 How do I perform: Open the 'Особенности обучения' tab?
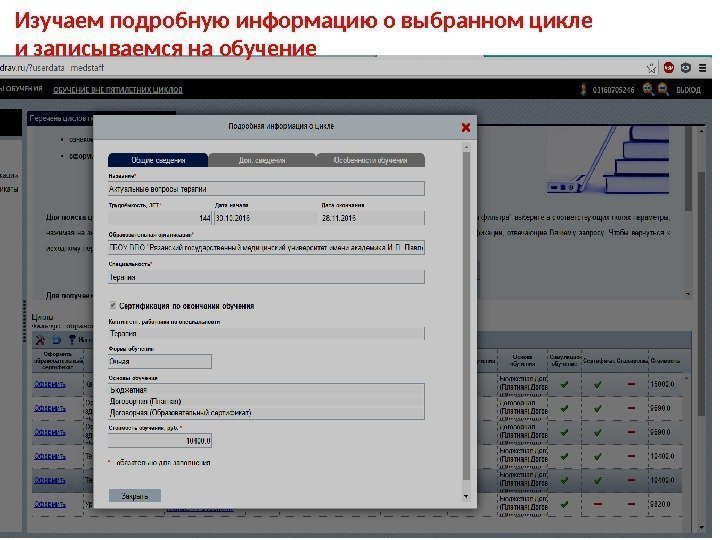[x=370, y=160]
